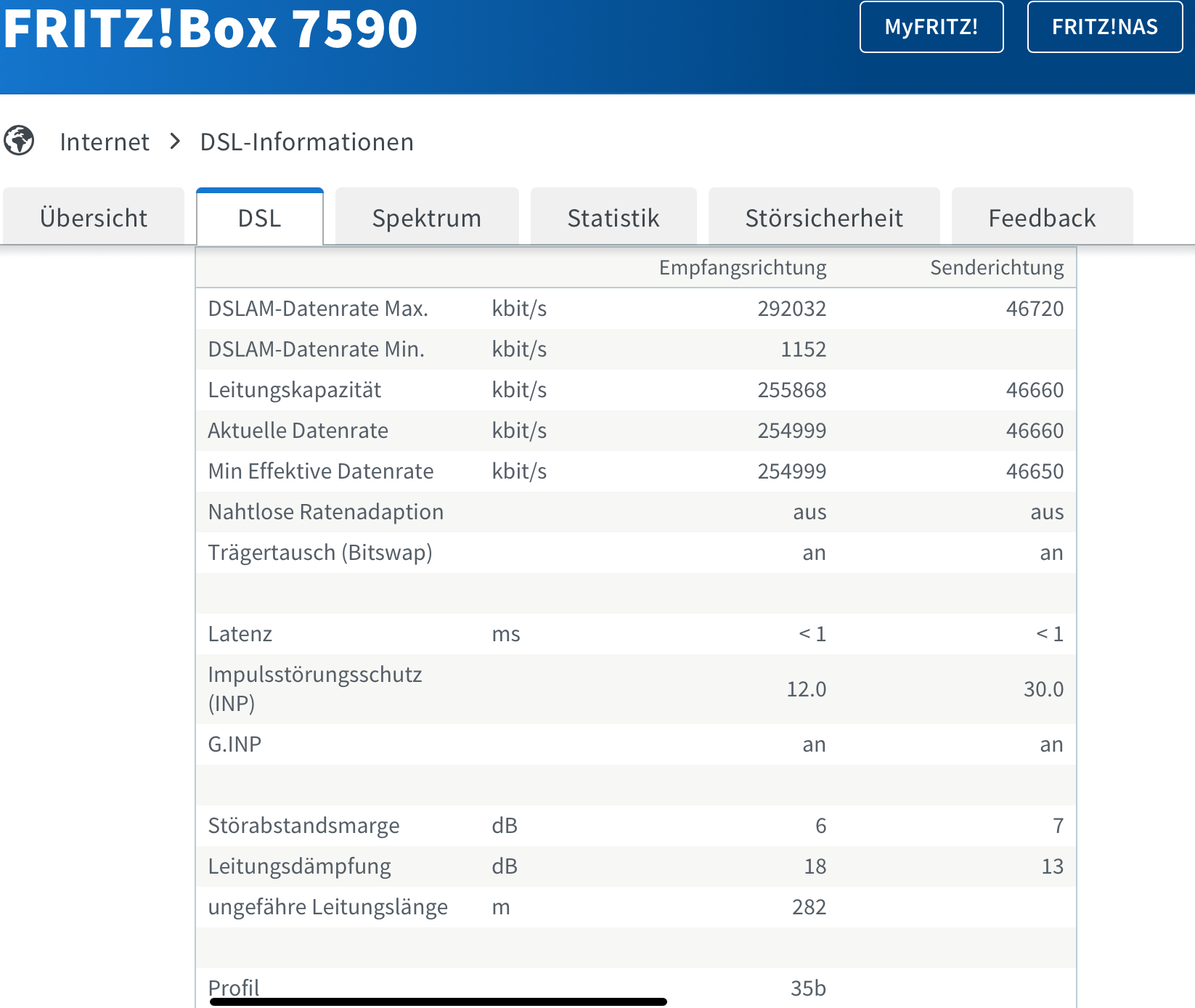Select the Min Effektive Datenrate label

pos(321,471)
